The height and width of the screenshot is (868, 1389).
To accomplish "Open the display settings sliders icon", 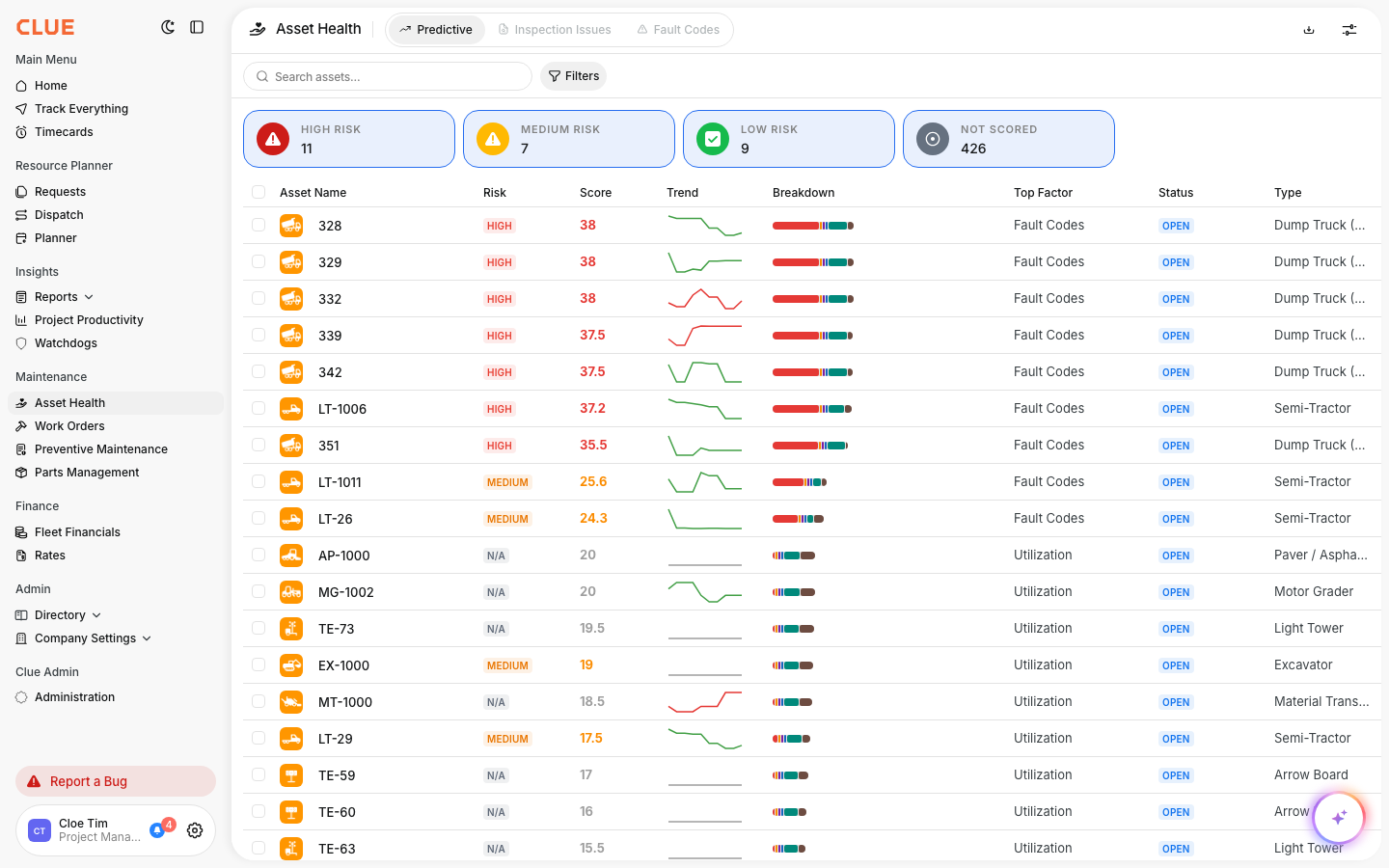I will click(1349, 30).
